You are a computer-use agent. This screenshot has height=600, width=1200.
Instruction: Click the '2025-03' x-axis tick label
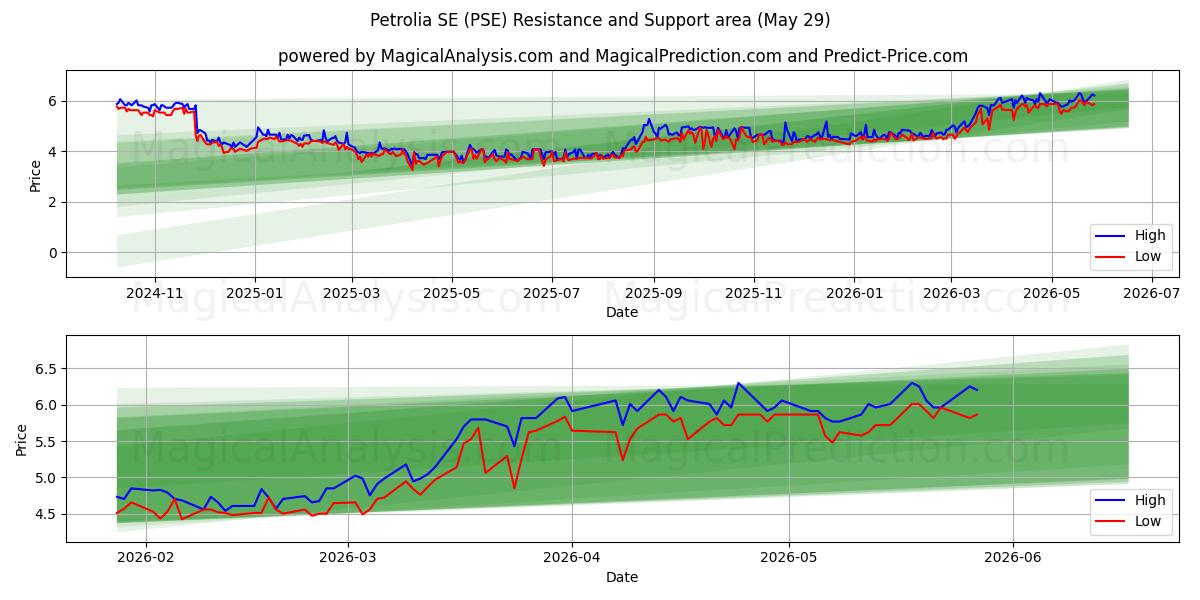point(352,293)
